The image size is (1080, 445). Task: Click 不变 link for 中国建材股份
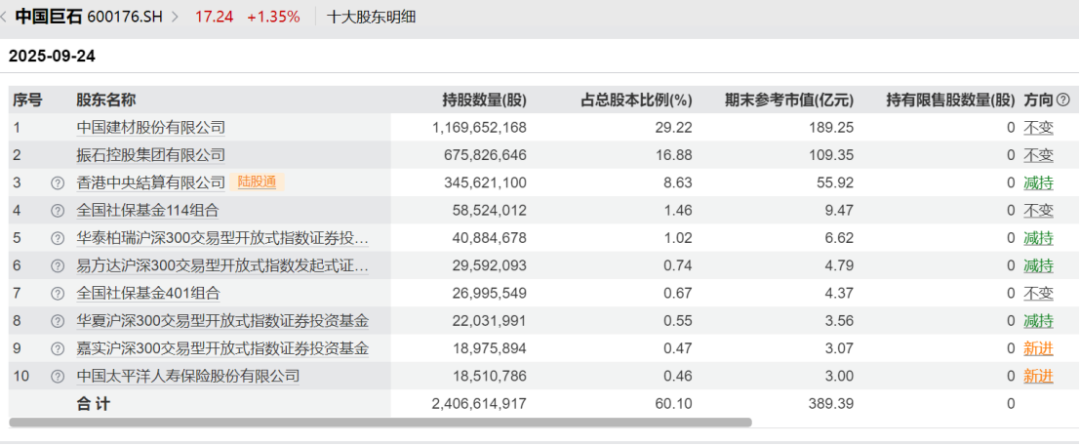click(1038, 127)
